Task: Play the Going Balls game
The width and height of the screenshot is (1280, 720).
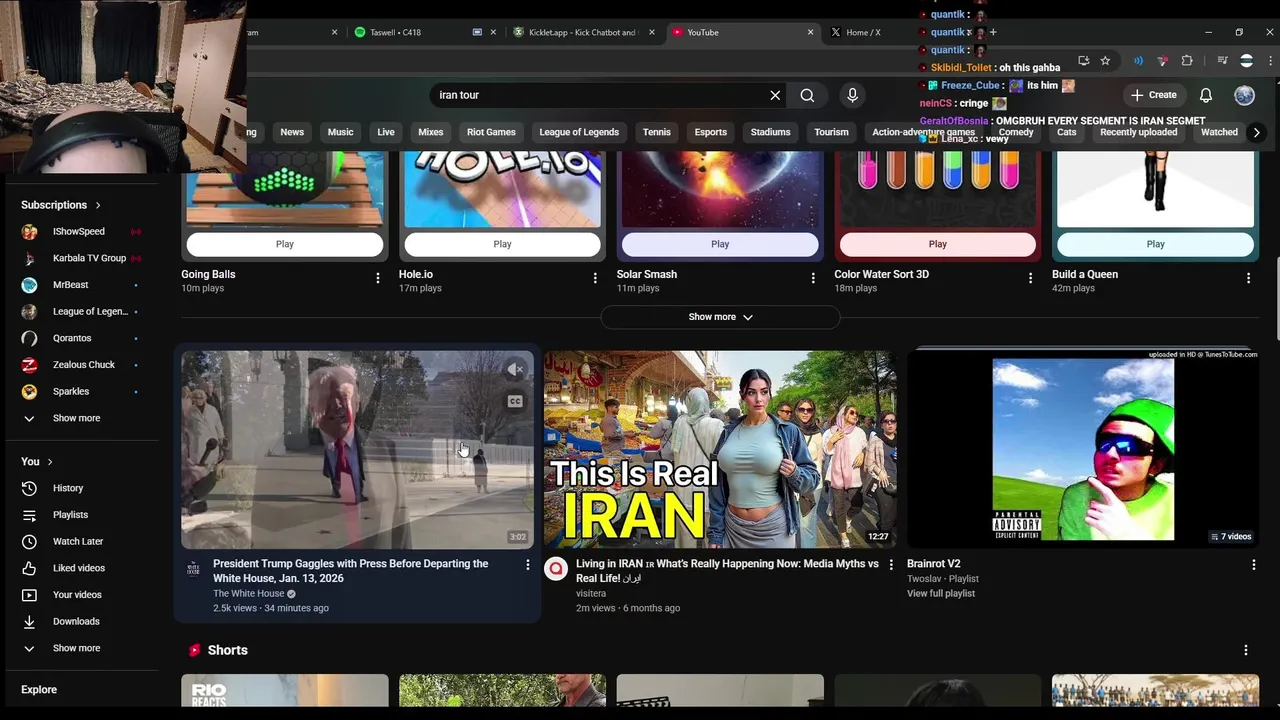Action: [x=285, y=244]
